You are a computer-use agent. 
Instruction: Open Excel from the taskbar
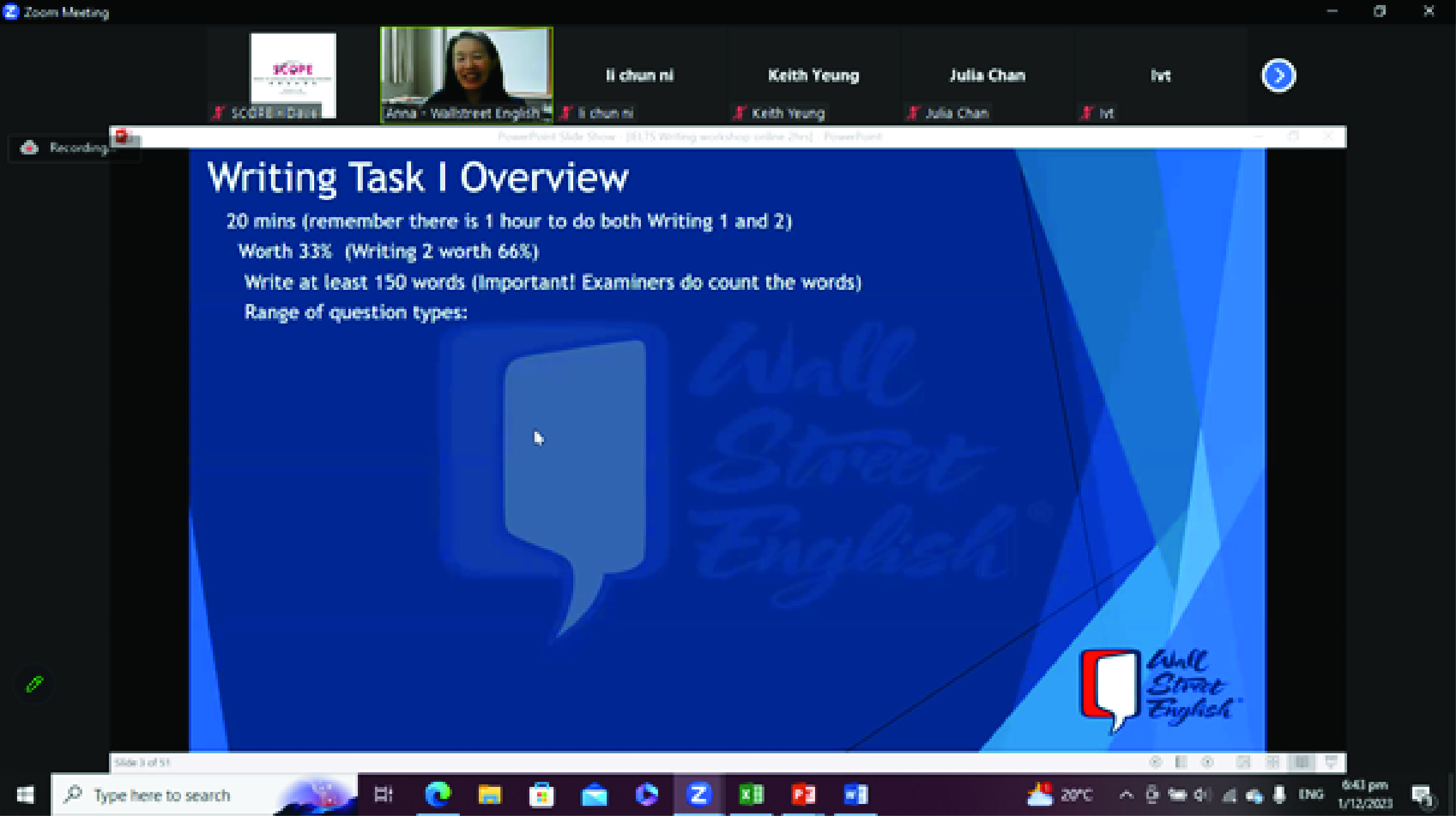coord(751,794)
